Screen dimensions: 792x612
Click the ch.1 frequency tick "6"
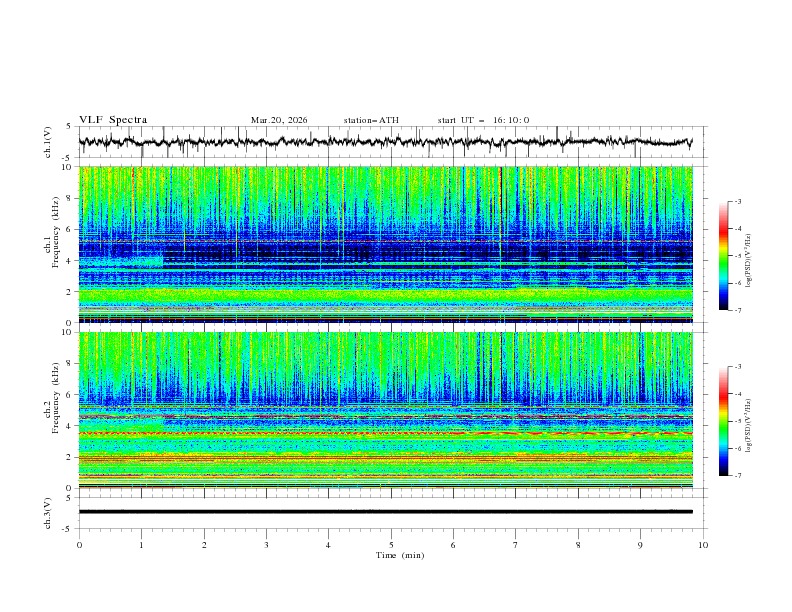[x=70, y=229]
